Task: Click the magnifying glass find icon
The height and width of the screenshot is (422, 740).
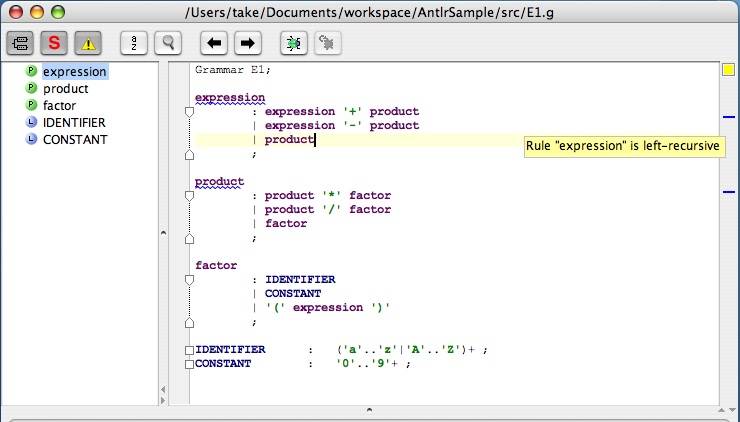Action: coord(168,43)
